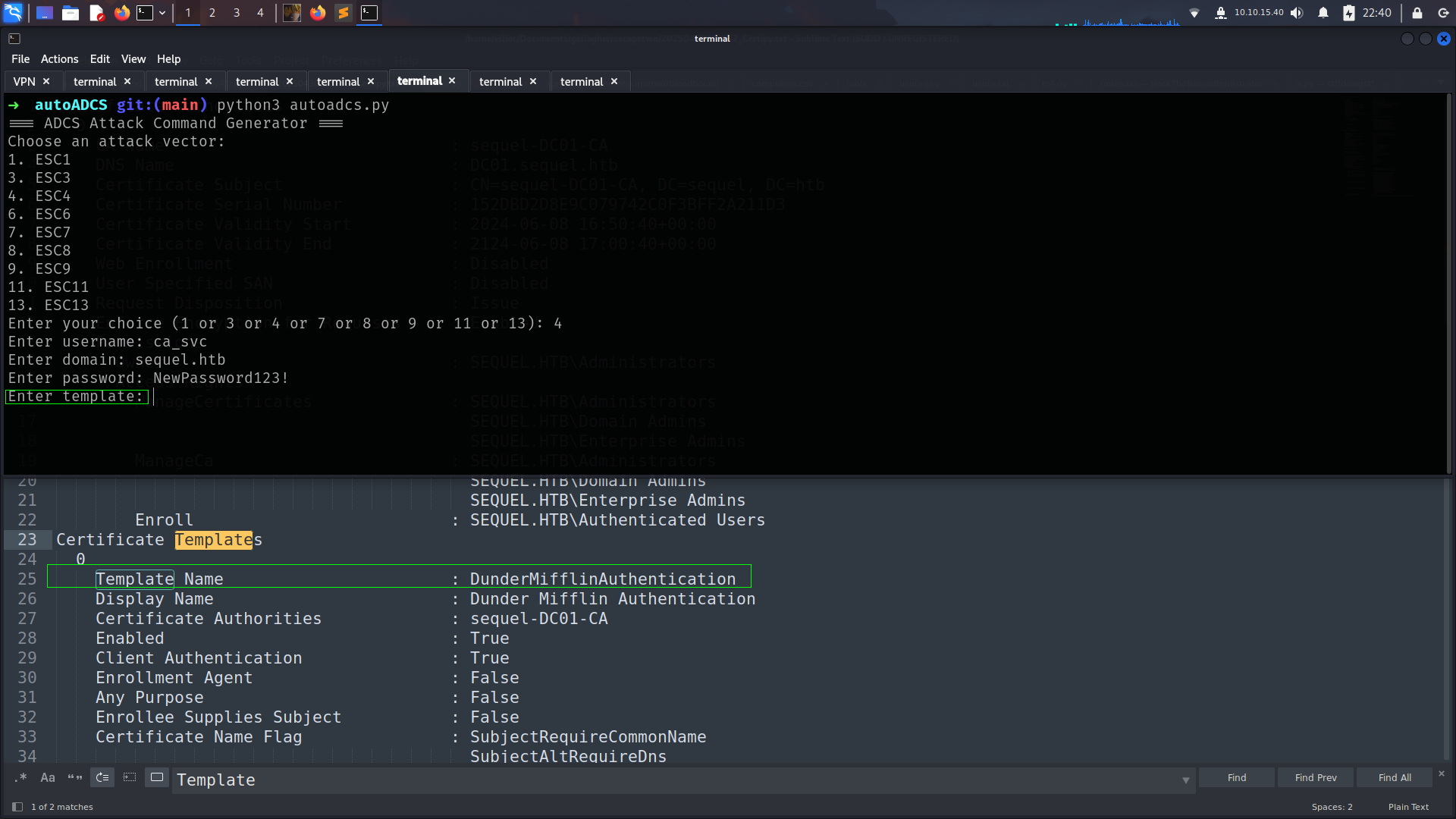1456x819 pixels.
Task: Open the volume control
Action: 1297,13
